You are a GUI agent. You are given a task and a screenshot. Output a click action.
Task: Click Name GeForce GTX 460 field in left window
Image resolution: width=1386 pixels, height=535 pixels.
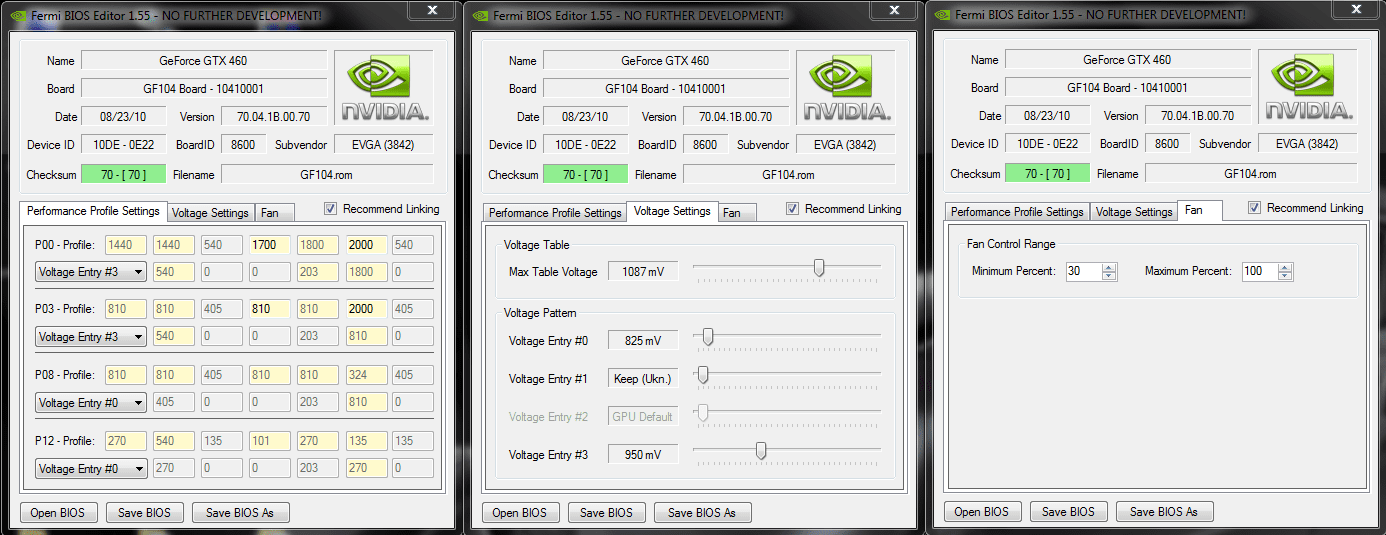(x=204, y=60)
